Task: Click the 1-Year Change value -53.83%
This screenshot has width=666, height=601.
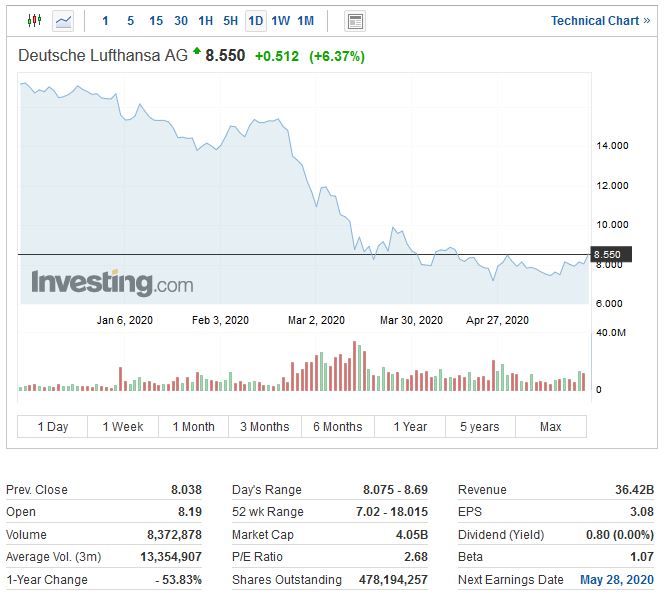Action: 178,579
